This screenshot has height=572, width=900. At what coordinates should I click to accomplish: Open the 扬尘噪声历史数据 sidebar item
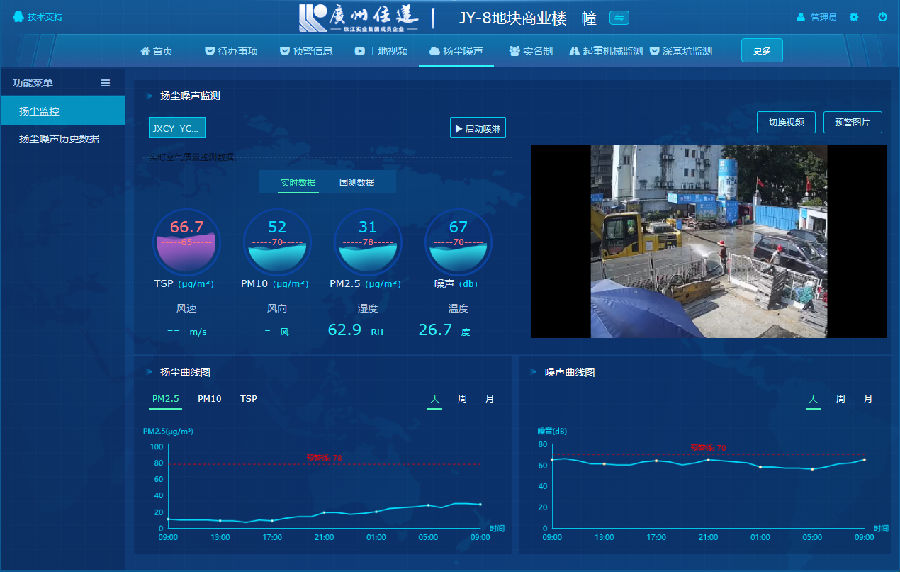(59, 139)
